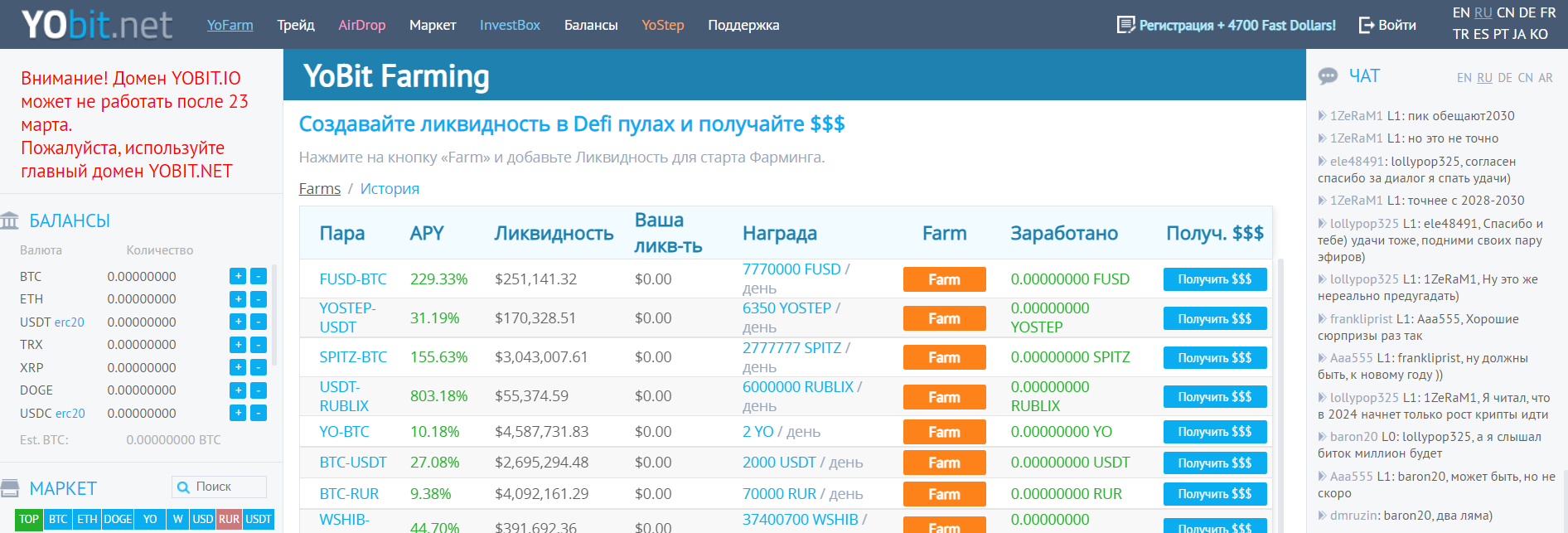Click the YObit.net logo
The height and width of the screenshot is (533, 1568).
click(x=96, y=25)
